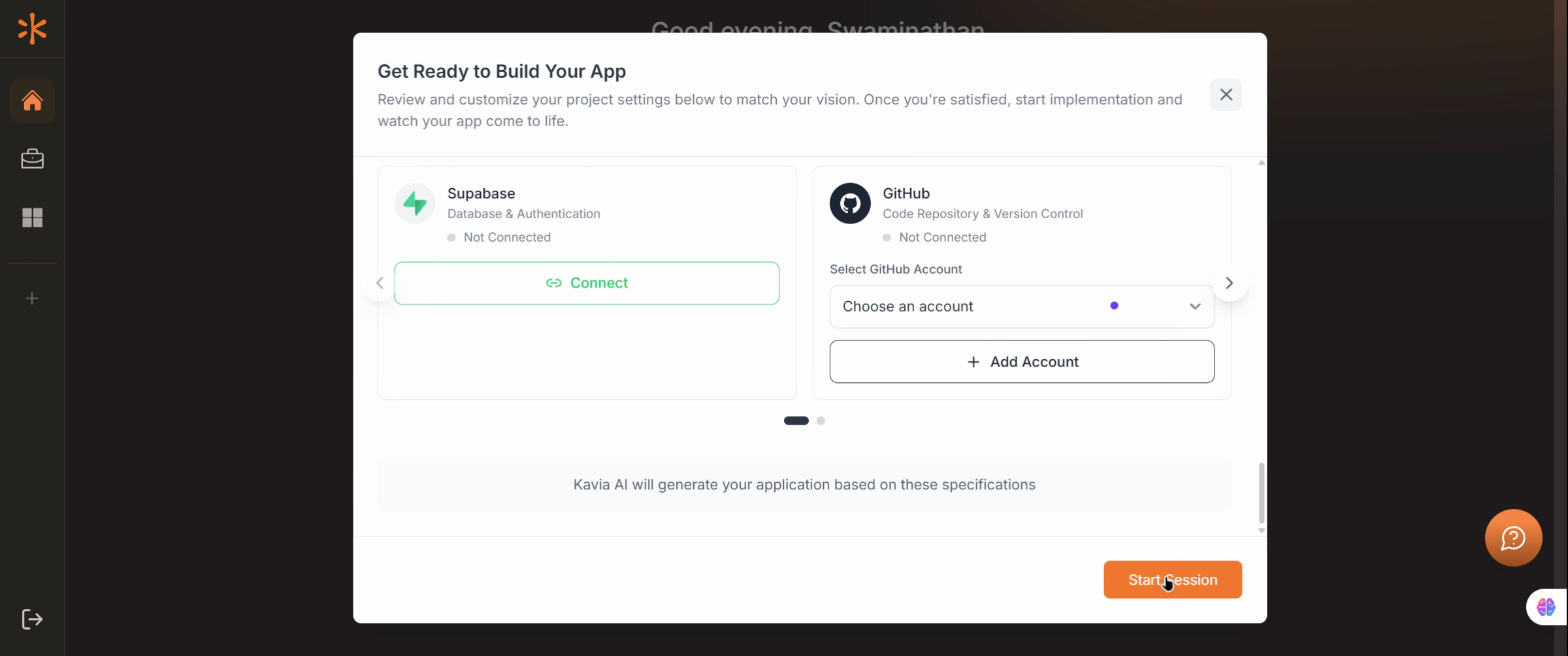
Task: Click the plus icon in sidebar
Action: [32, 299]
